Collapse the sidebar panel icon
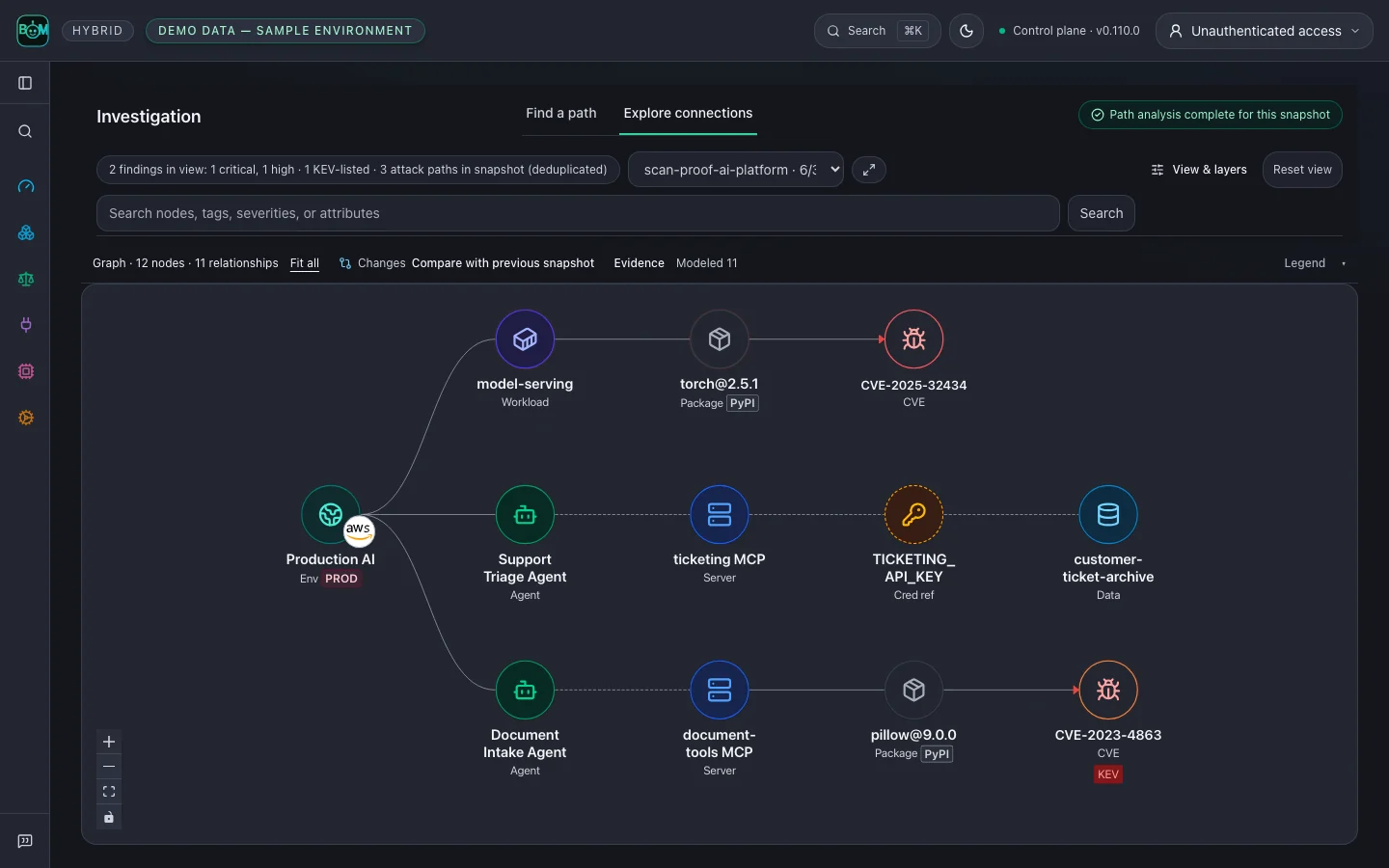Viewport: 1389px width, 868px height. coord(26,83)
